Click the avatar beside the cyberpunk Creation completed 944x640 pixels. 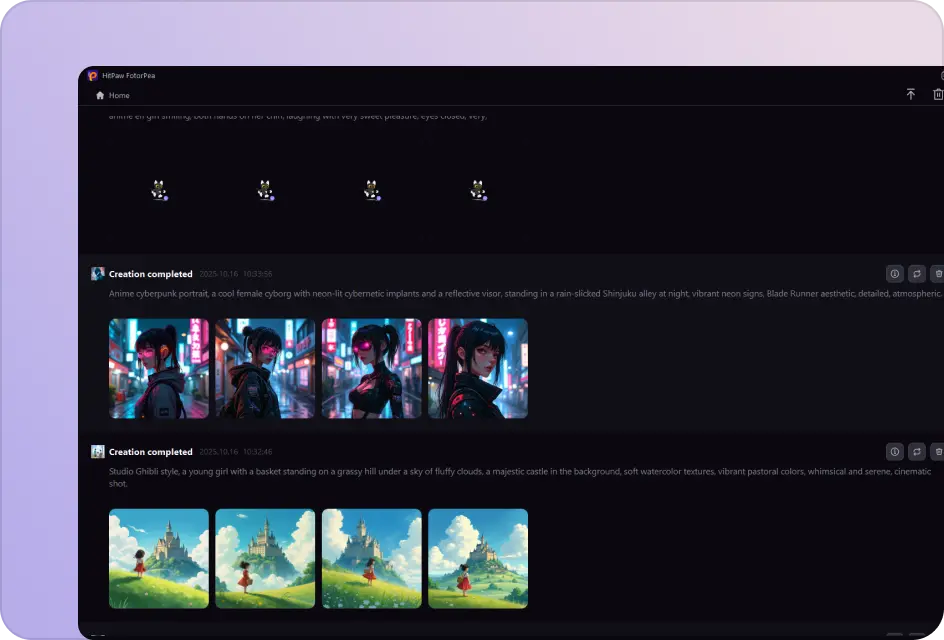pyautogui.click(x=97, y=273)
